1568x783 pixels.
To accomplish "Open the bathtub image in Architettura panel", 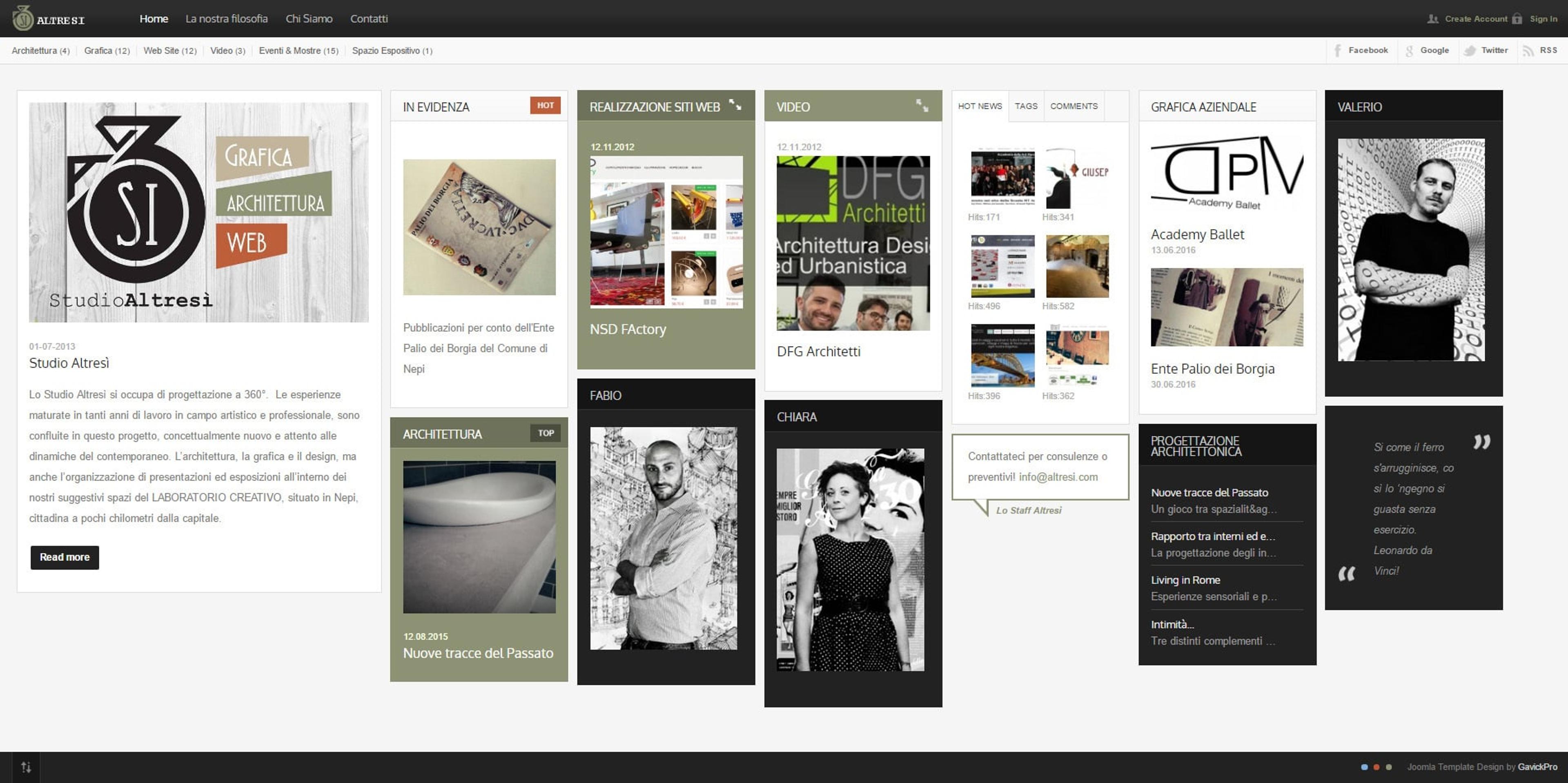I will (x=479, y=536).
